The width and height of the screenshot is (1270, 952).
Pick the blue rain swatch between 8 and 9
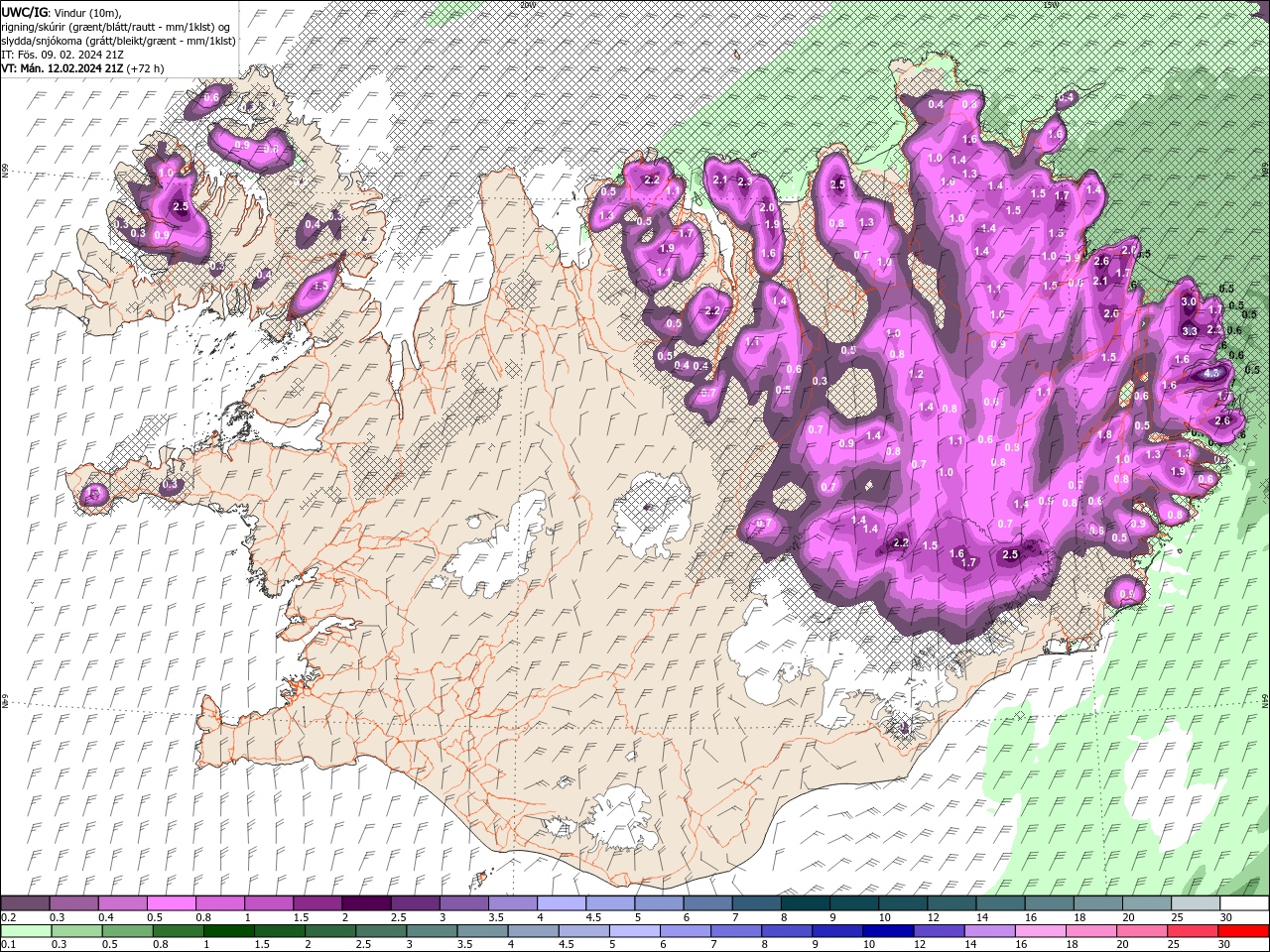point(787,931)
